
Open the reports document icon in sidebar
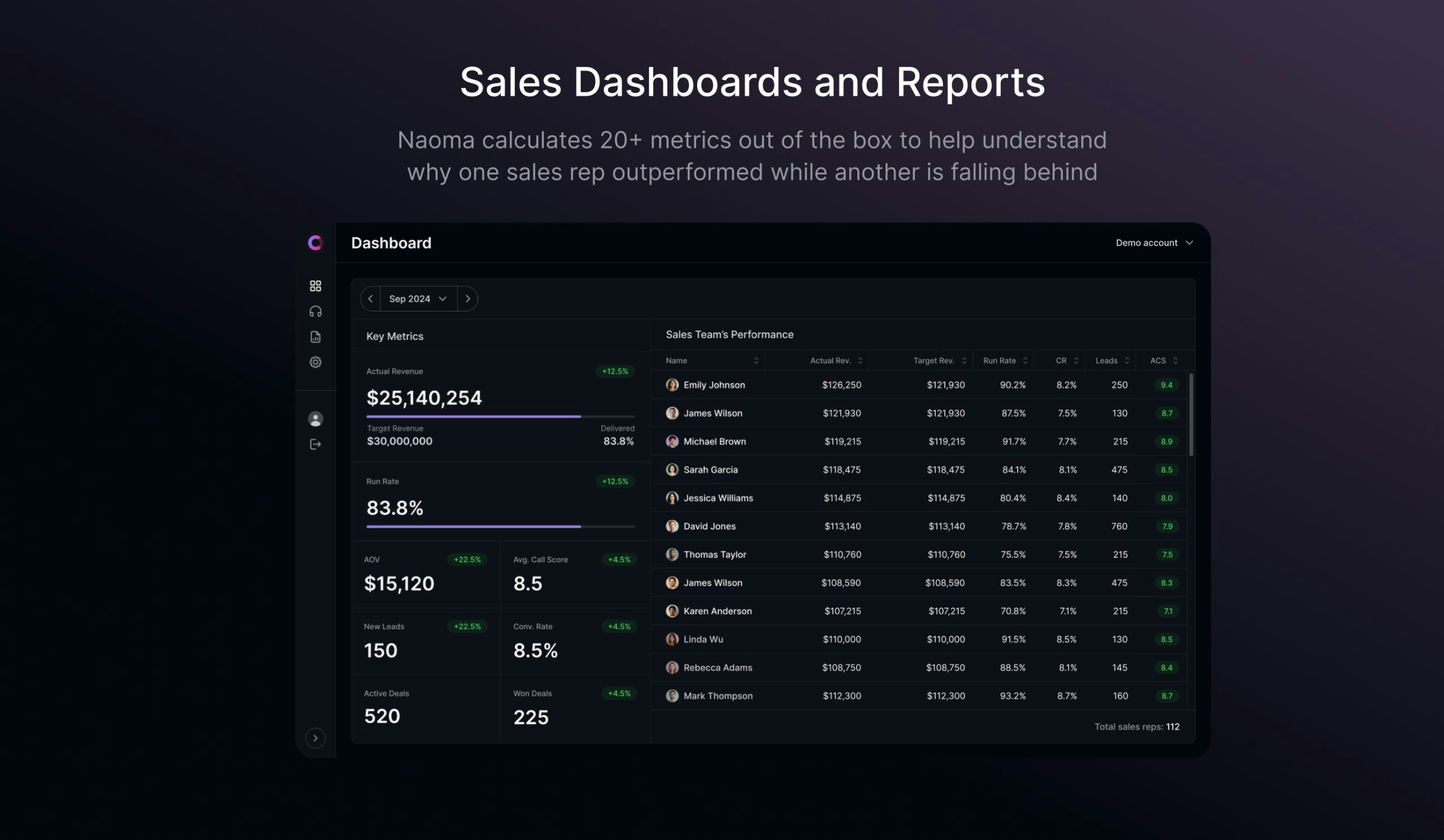315,337
